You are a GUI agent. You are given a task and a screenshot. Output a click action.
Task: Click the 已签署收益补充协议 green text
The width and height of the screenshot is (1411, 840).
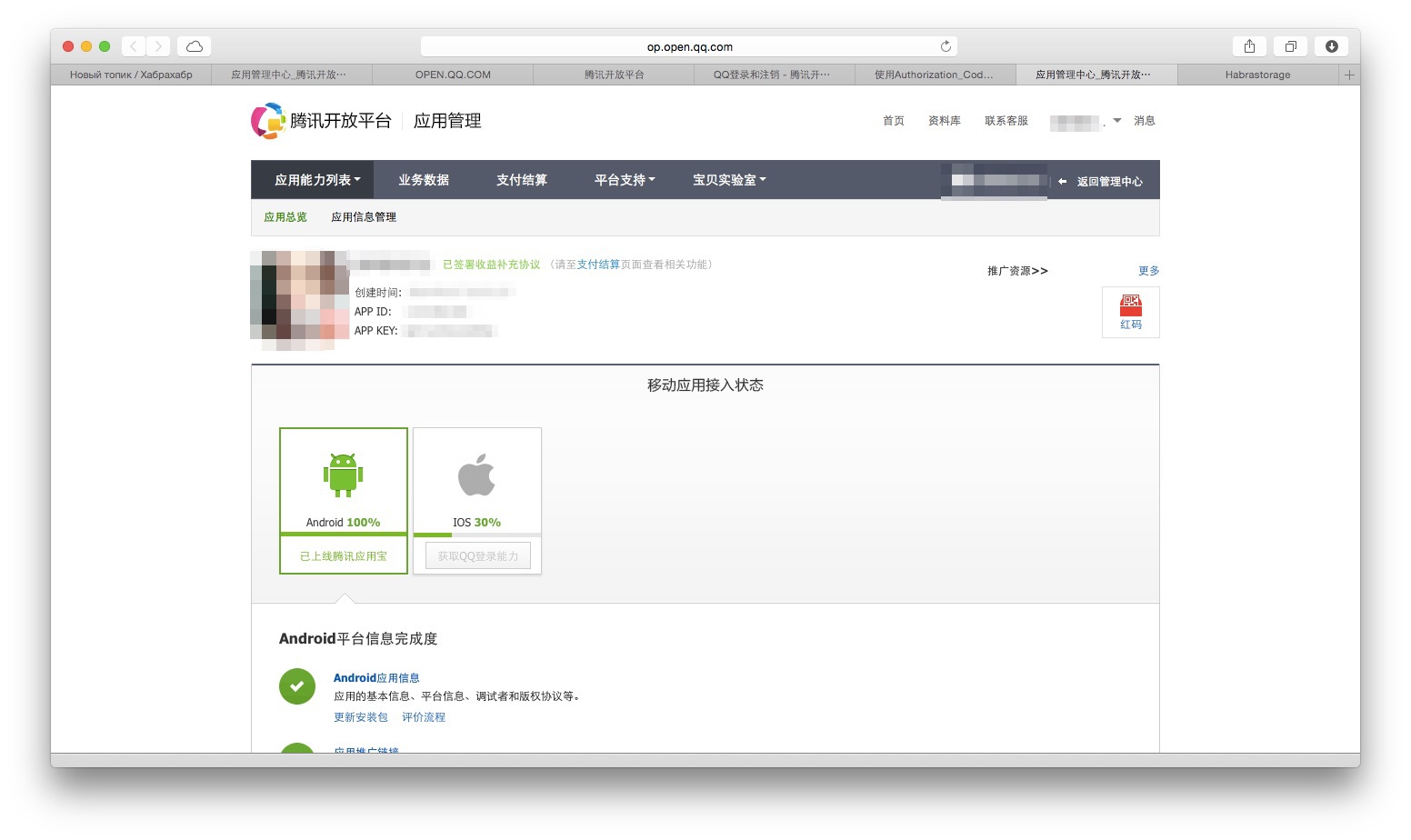coord(492,265)
